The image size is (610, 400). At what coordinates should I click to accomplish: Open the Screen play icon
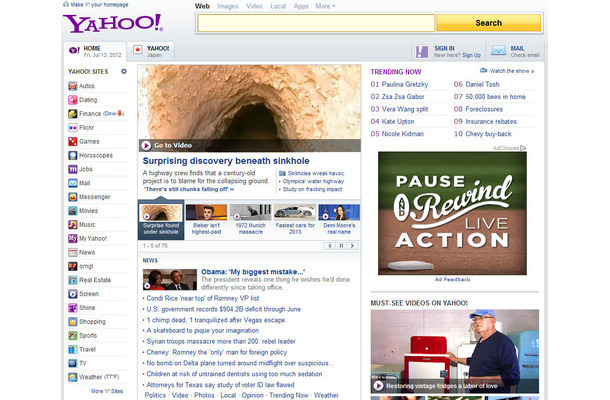(x=73, y=294)
